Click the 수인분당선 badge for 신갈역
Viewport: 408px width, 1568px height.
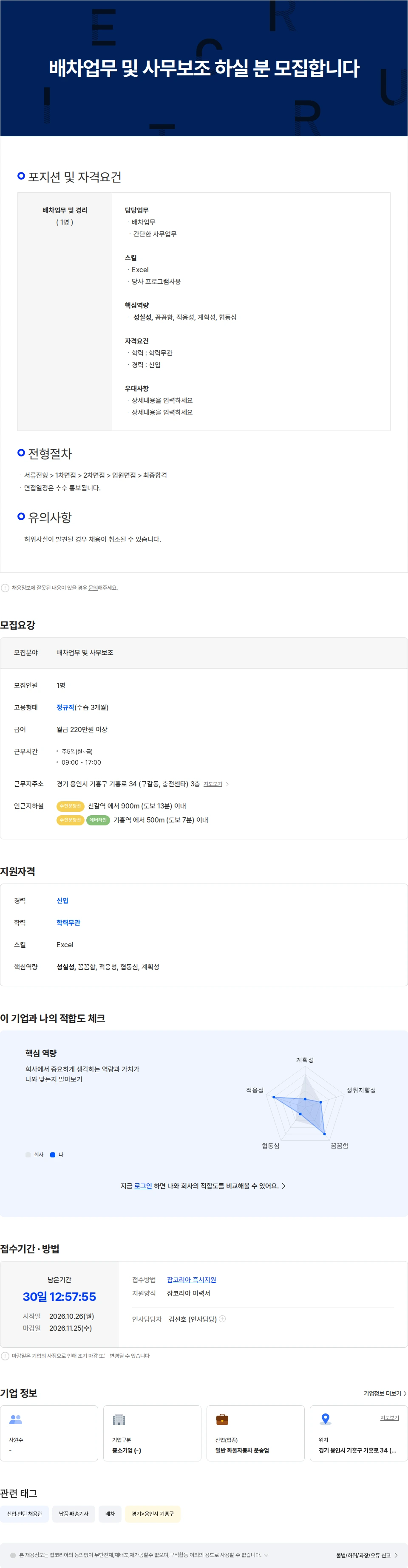pyautogui.click(x=70, y=806)
